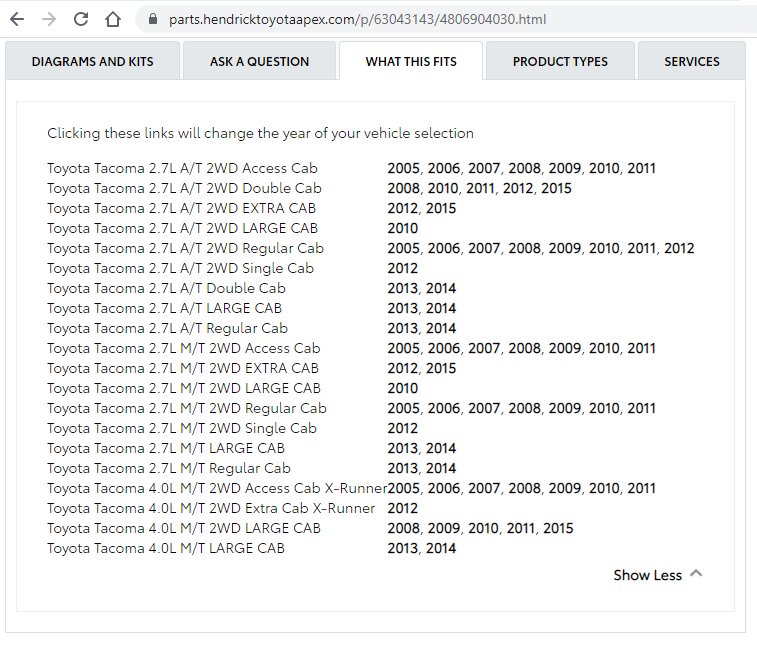757x645 pixels.
Task: Click 2005 for 4.0L Access Cab X-Runner
Action: pyautogui.click(x=404, y=489)
